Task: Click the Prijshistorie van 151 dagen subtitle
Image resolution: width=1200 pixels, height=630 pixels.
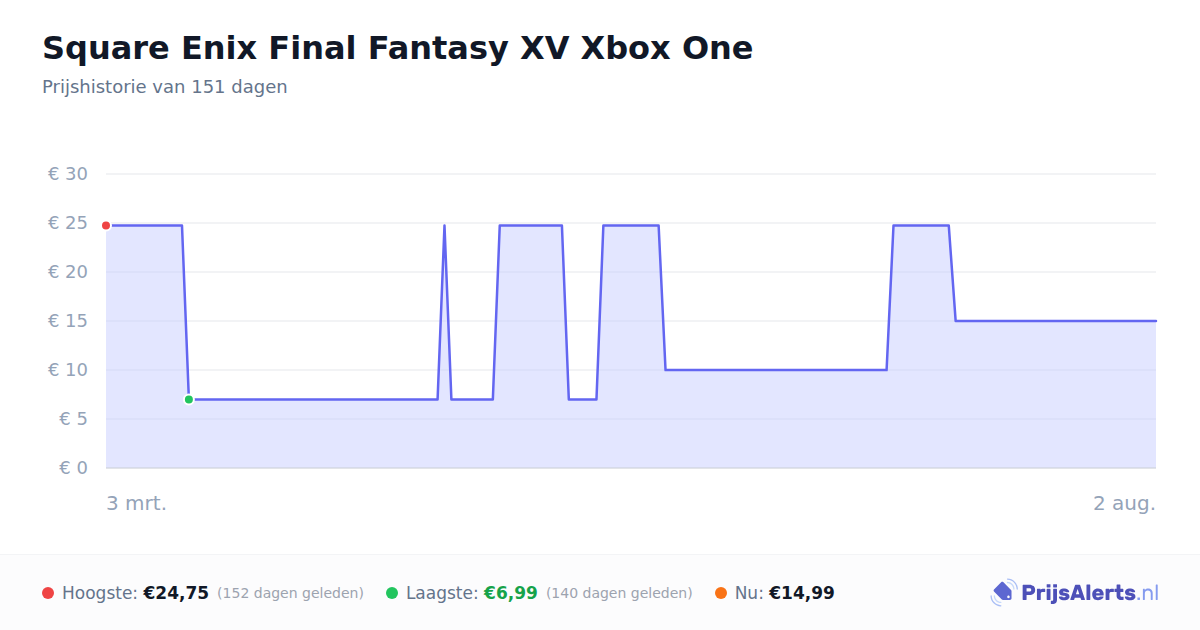Action: click(165, 87)
